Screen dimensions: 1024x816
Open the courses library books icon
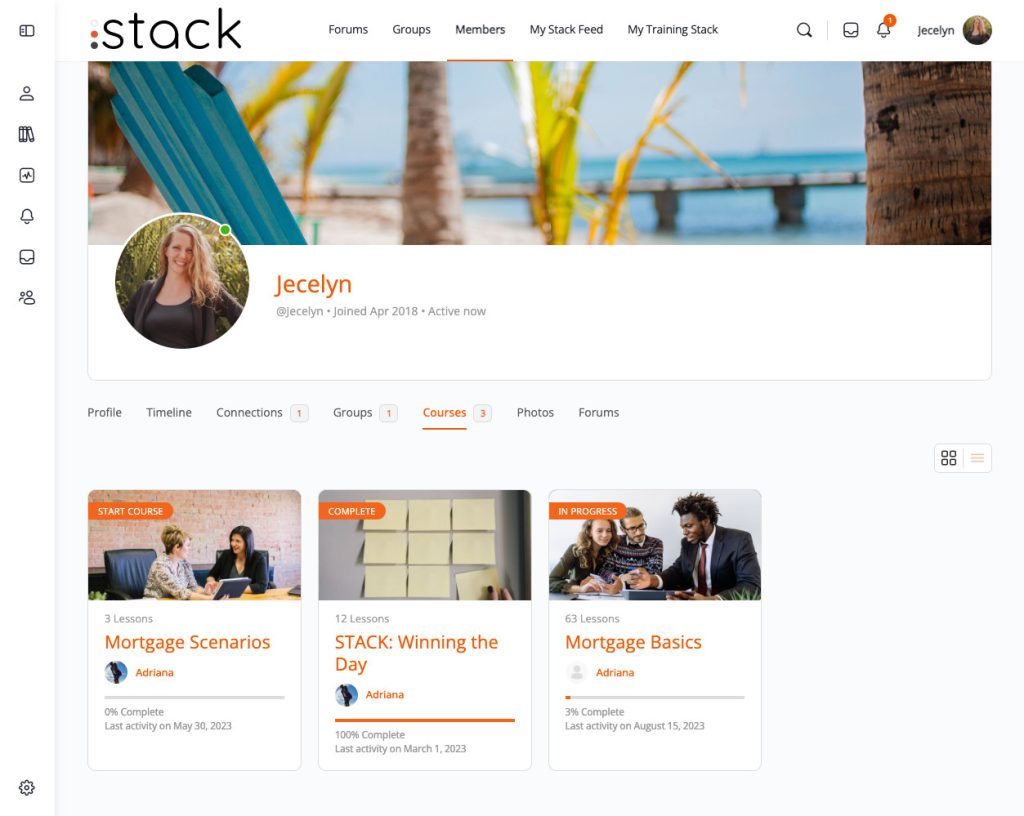(27, 134)
